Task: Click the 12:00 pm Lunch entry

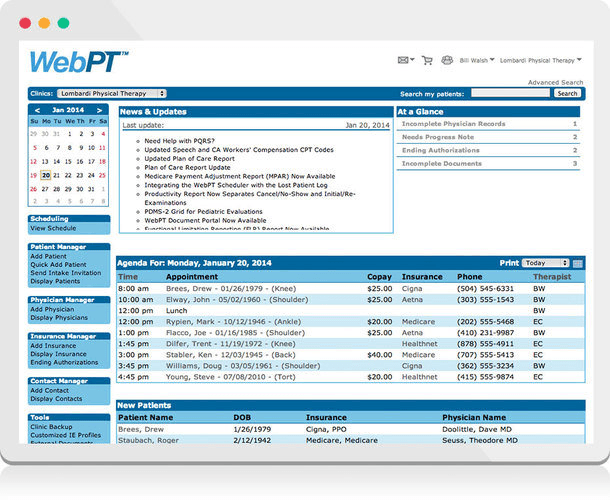Action: pyautogui.click(x=177, y=311)
